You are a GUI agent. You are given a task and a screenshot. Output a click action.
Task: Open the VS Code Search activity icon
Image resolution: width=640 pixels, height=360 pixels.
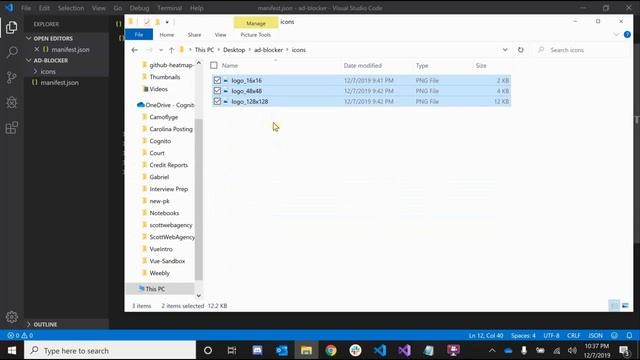tap(11, 52)
